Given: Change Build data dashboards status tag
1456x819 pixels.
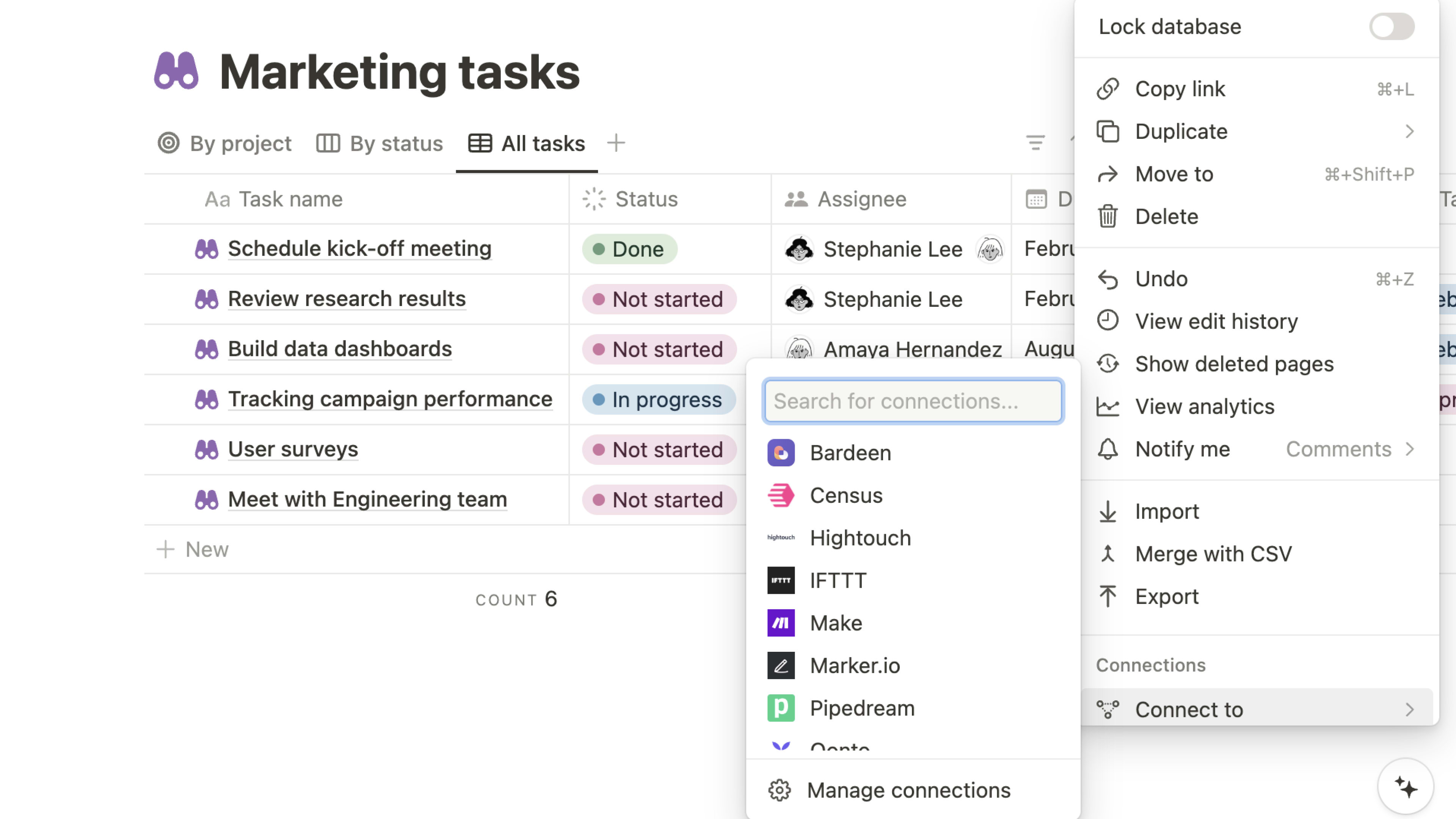Looking at the screenshot, I should [659, 349].
